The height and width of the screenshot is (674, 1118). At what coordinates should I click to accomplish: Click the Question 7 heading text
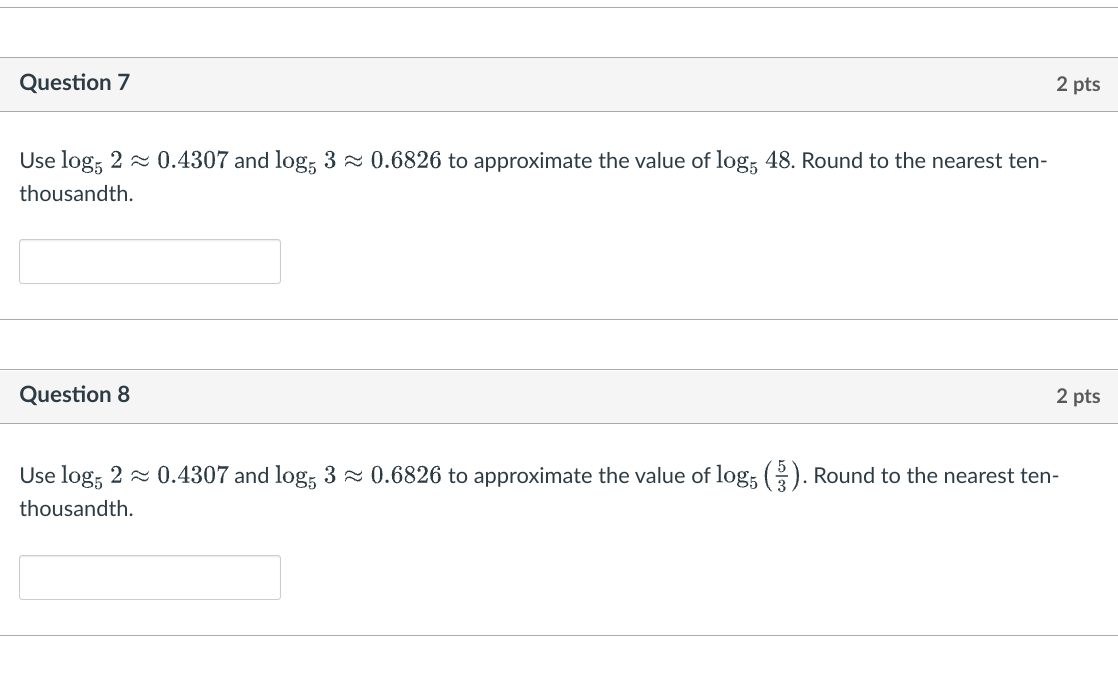(x=74, y=82)
